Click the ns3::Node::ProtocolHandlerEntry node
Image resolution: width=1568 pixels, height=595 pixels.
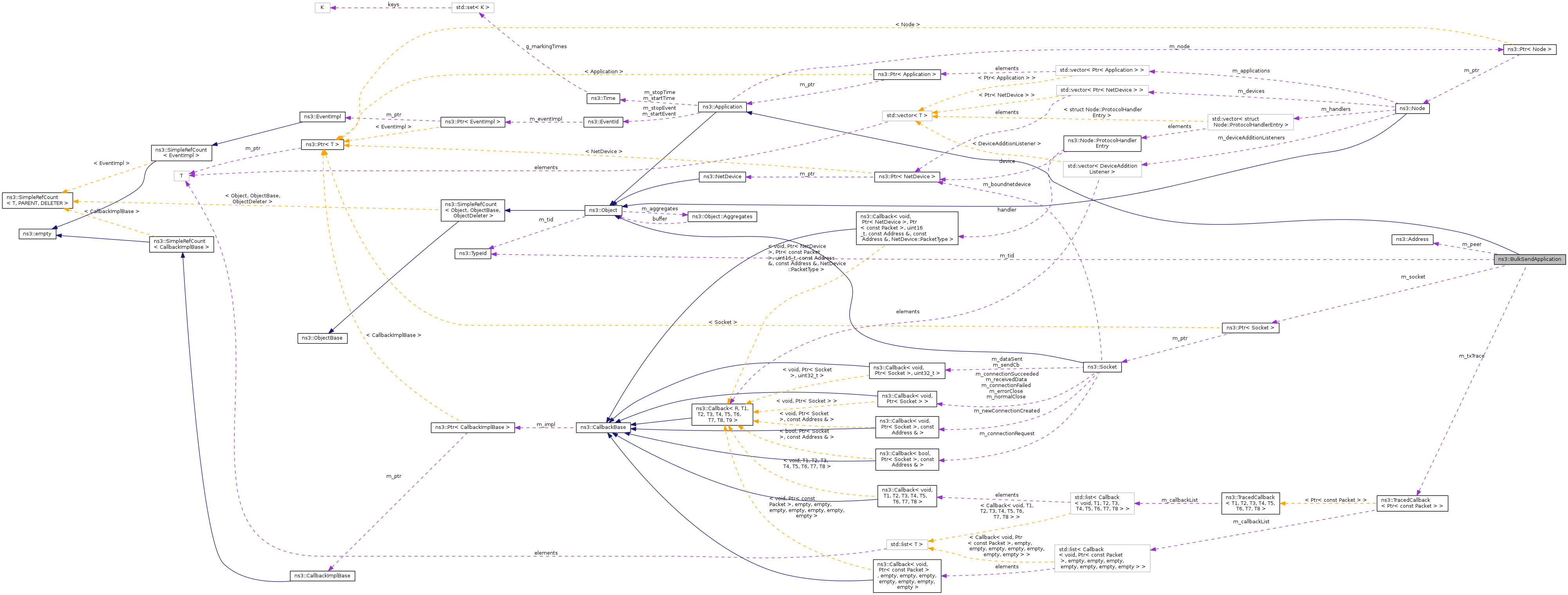(x=1102, y=144)
